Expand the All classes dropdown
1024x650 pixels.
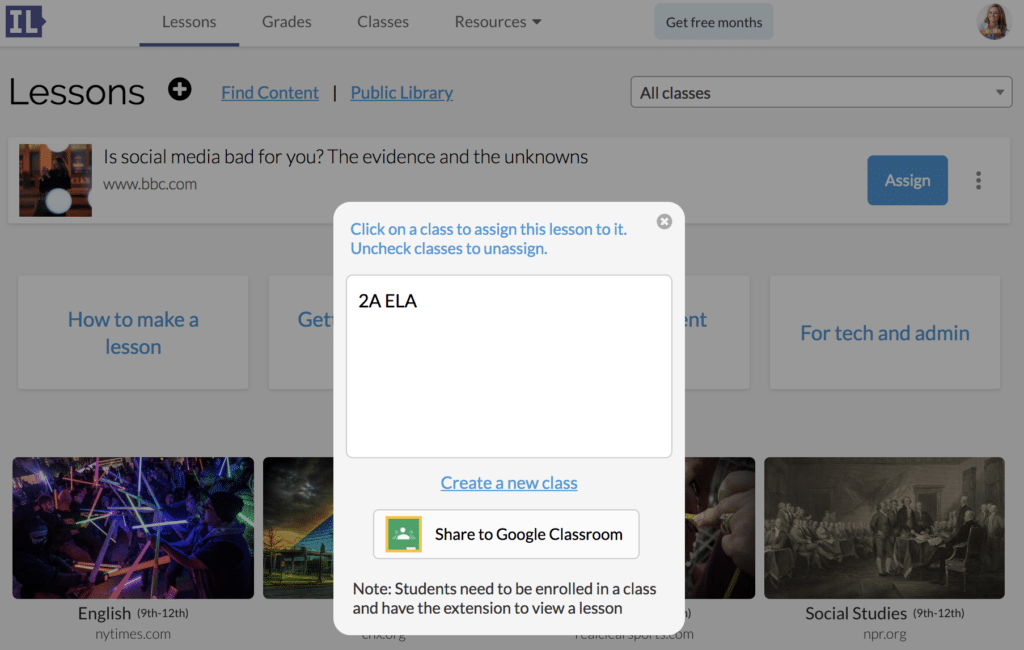(x=820, y=92)
